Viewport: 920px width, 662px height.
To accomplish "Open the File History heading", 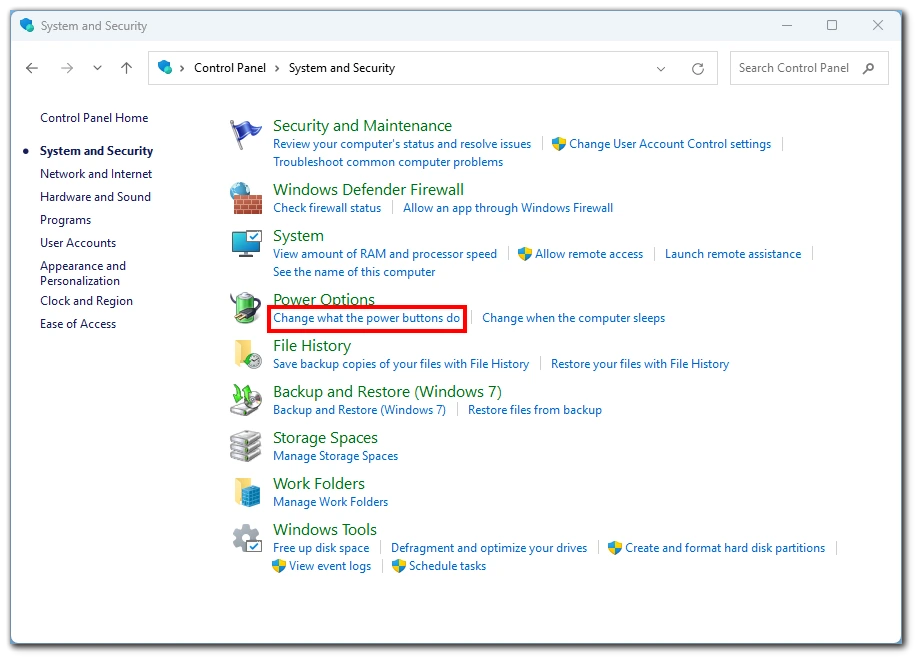I will click(x=312, y=346).
